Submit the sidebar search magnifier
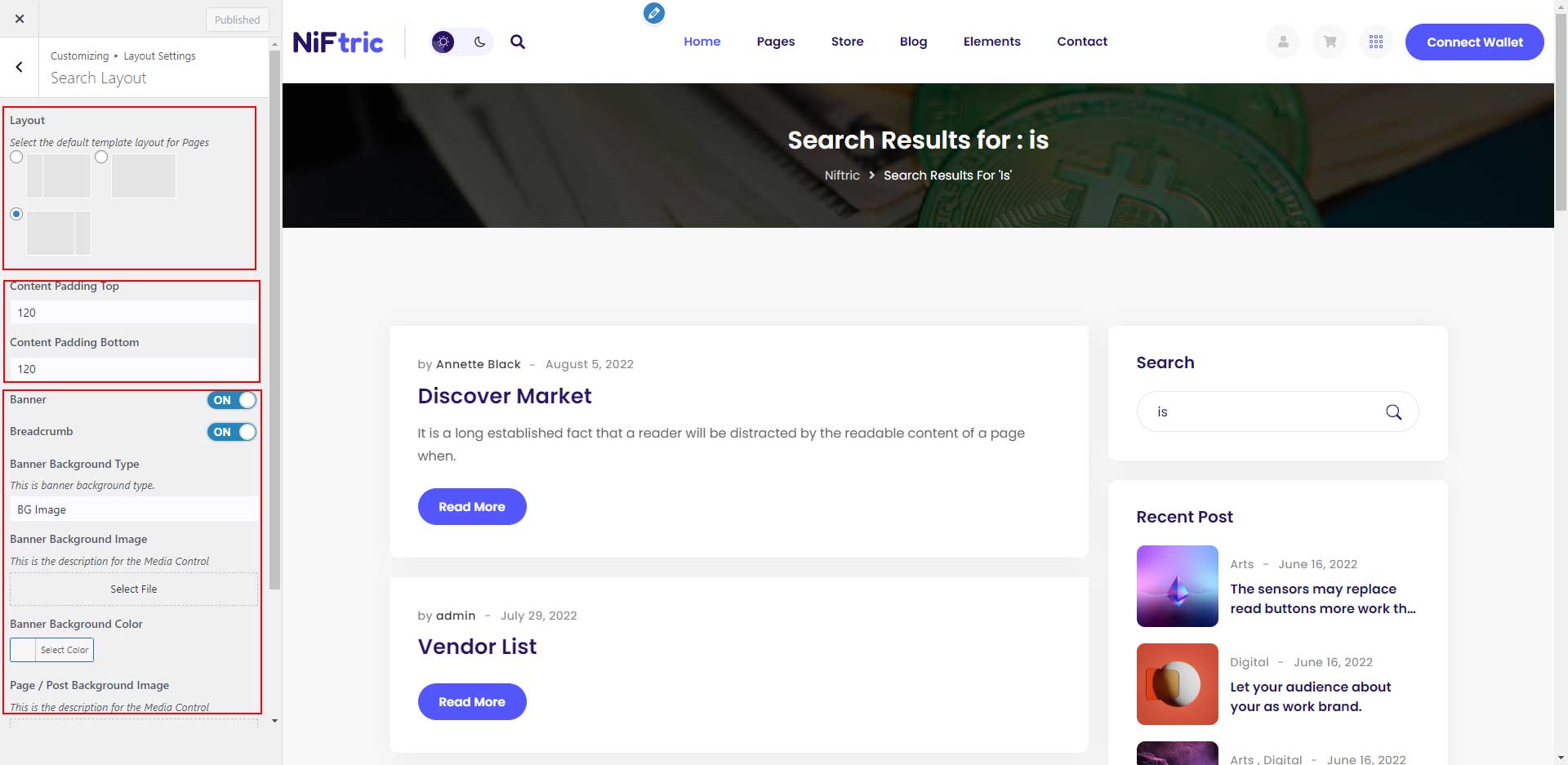The width and height of the screenshot is (1568, 765). pos(1393,412)
